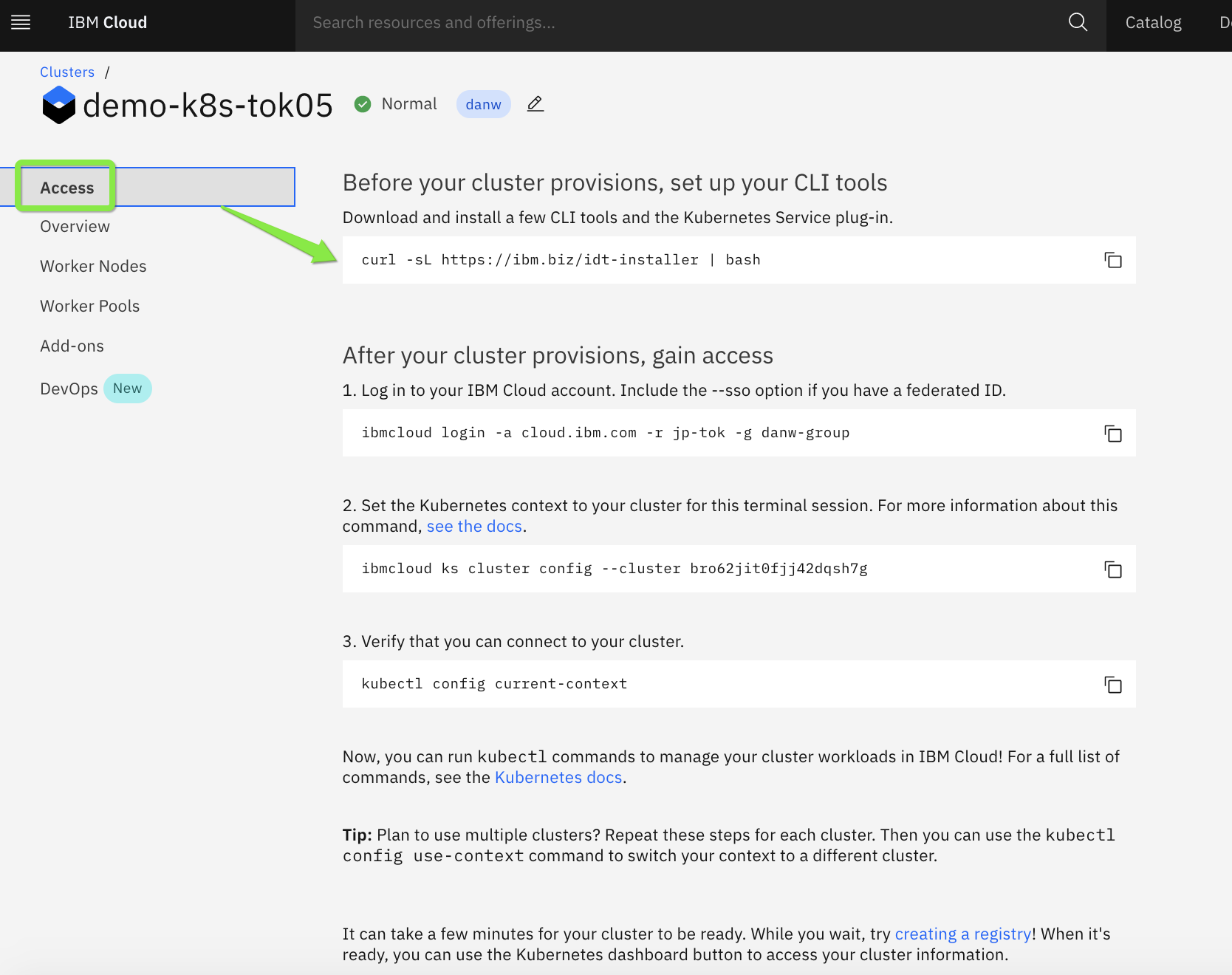Copy the curl idt-installer command
The width and height of the screenshot is (1232, 975).
point(1112,260)
